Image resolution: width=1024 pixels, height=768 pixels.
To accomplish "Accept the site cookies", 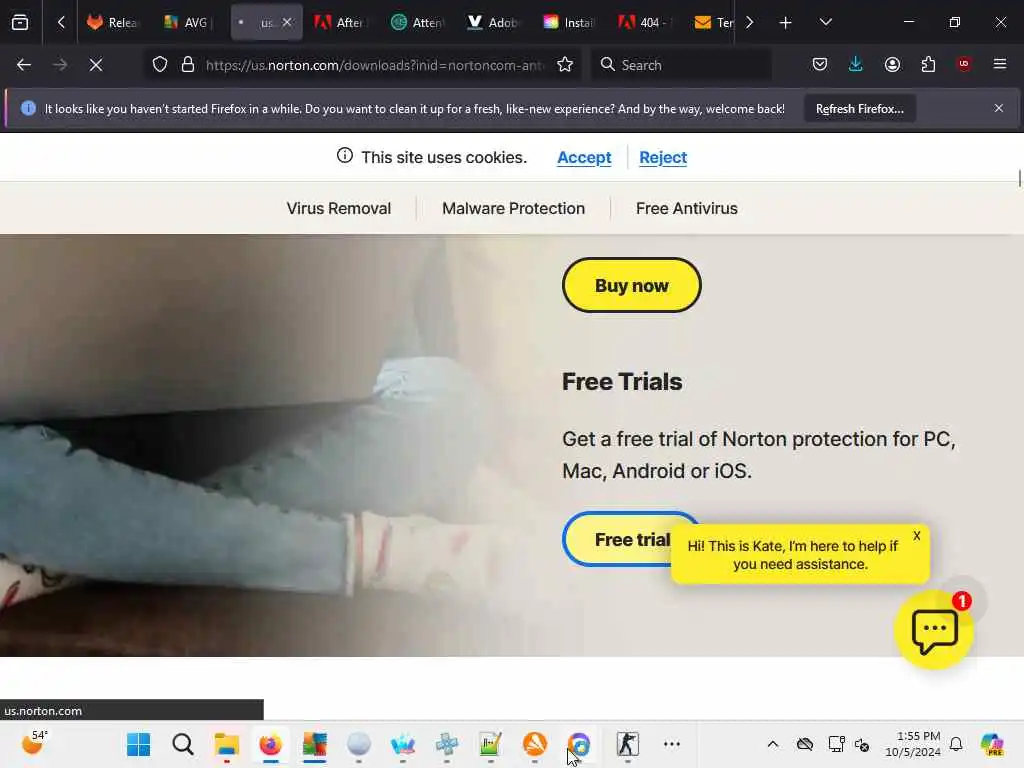I will coord(584,158).
